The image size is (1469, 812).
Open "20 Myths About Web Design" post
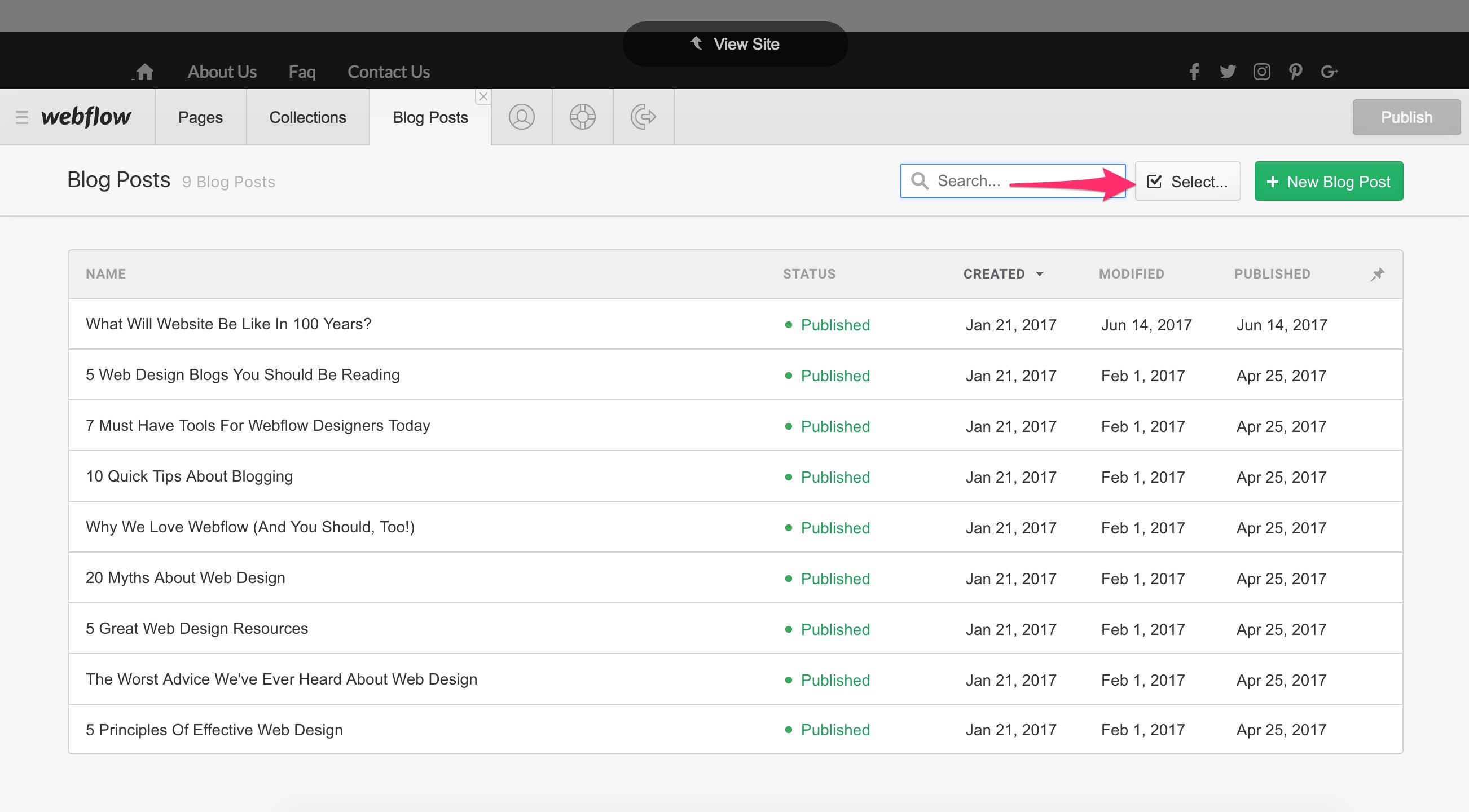[x=186, y=578]
